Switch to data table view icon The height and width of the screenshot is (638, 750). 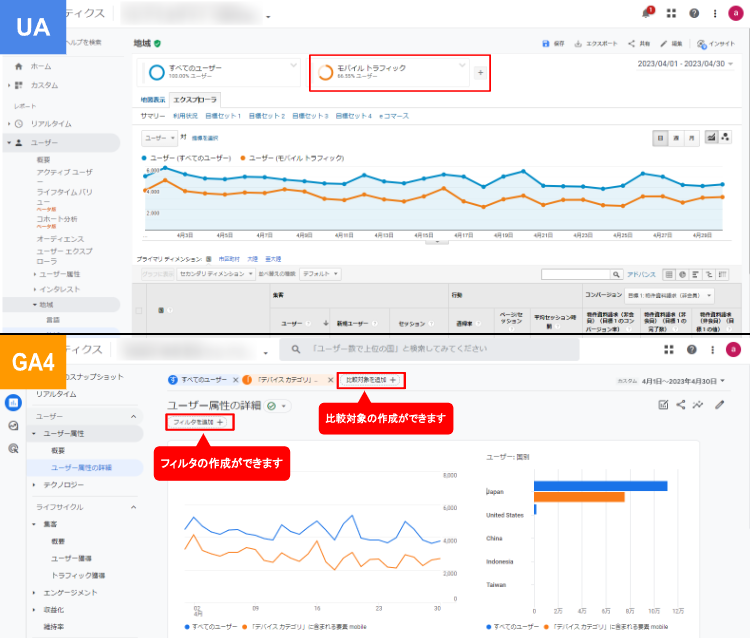[x=669, y=275]
